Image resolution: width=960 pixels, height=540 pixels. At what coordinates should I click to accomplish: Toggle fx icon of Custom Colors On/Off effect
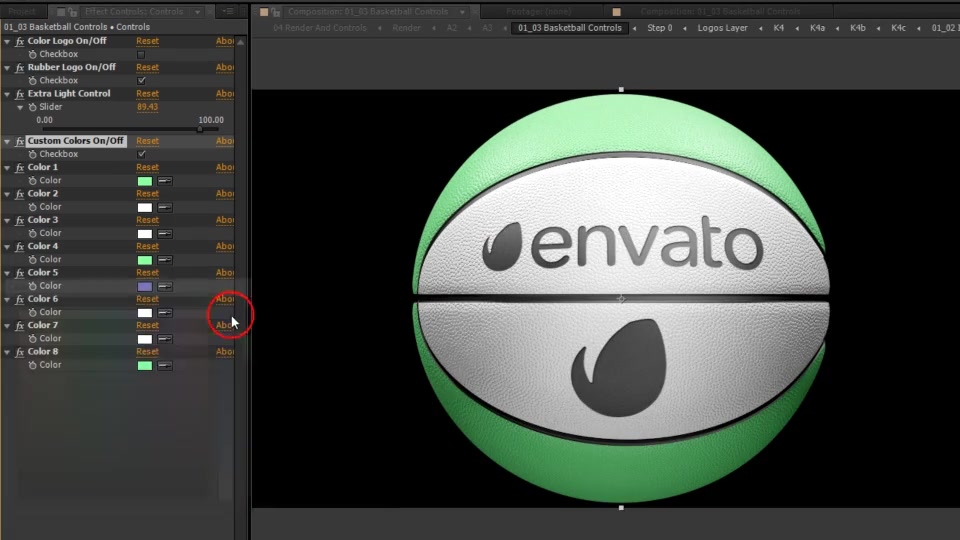click(20, 141)
